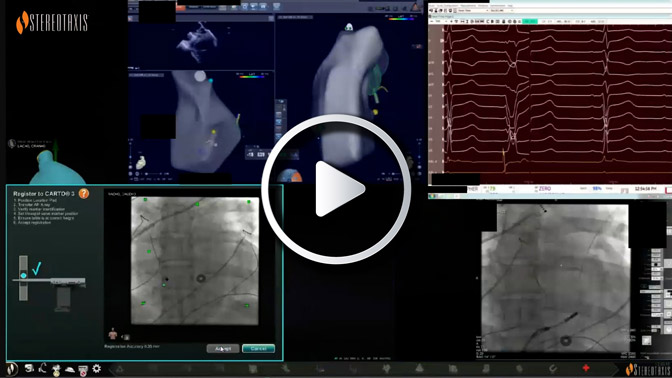672x378 pixels.
Task: Select the orange tab in CARTO top bar
Action: [x=180, y=7]
